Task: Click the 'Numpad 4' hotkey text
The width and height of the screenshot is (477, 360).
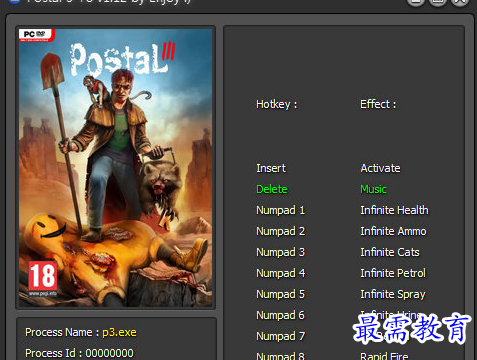Action: point(280,273)
